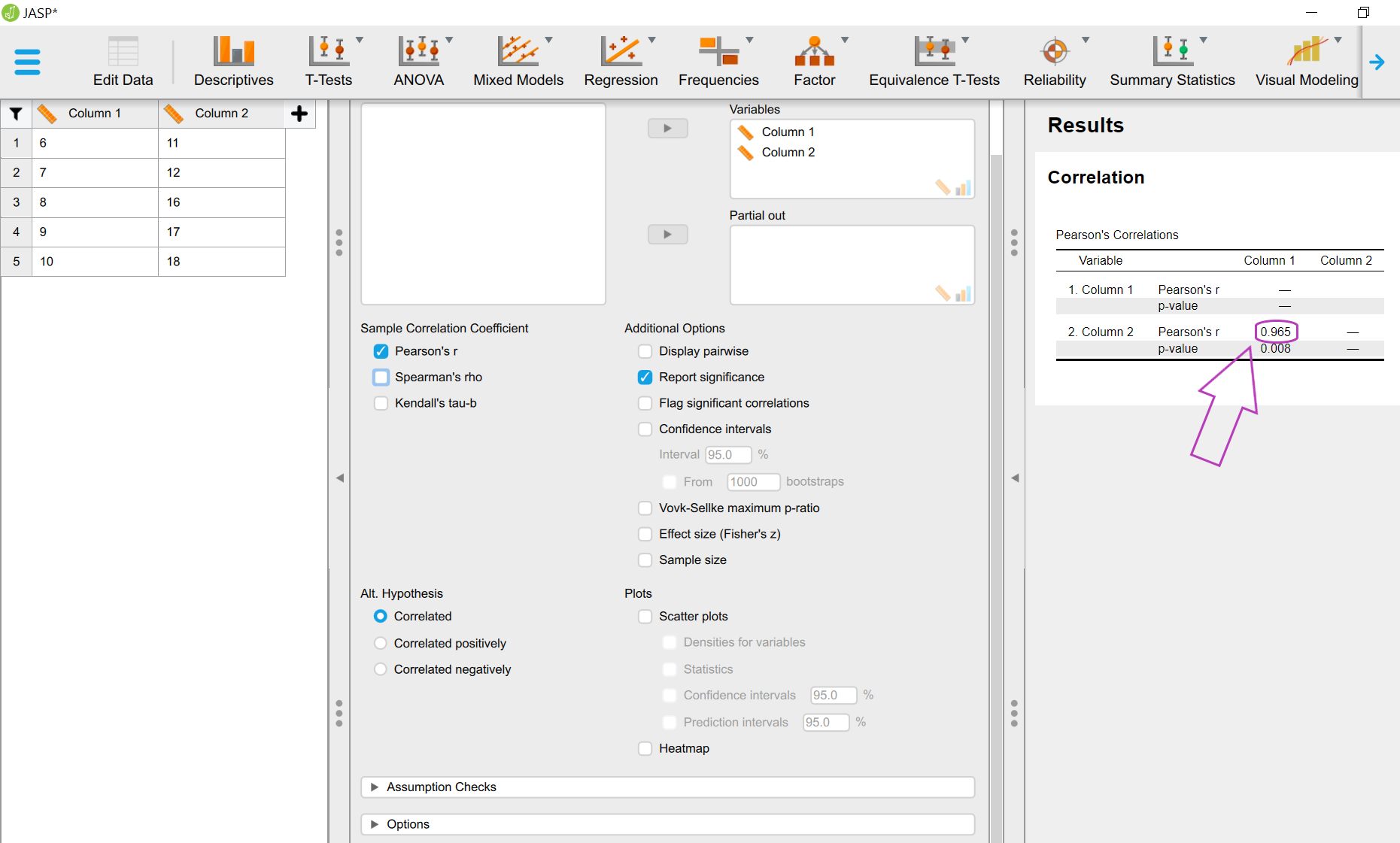Move variable to Variables list arrow
1400x843 pixels.
pyautogui.click(x=668, y=129)
